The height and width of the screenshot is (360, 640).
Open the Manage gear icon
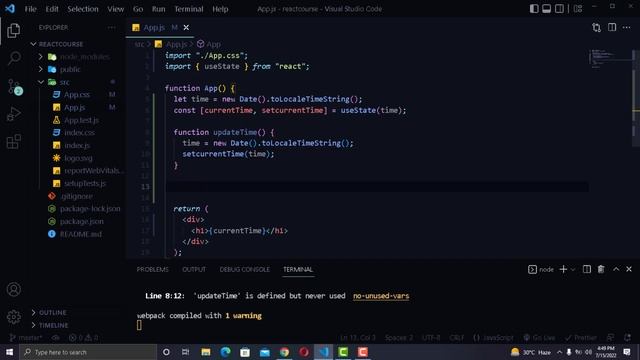point(13,317)
